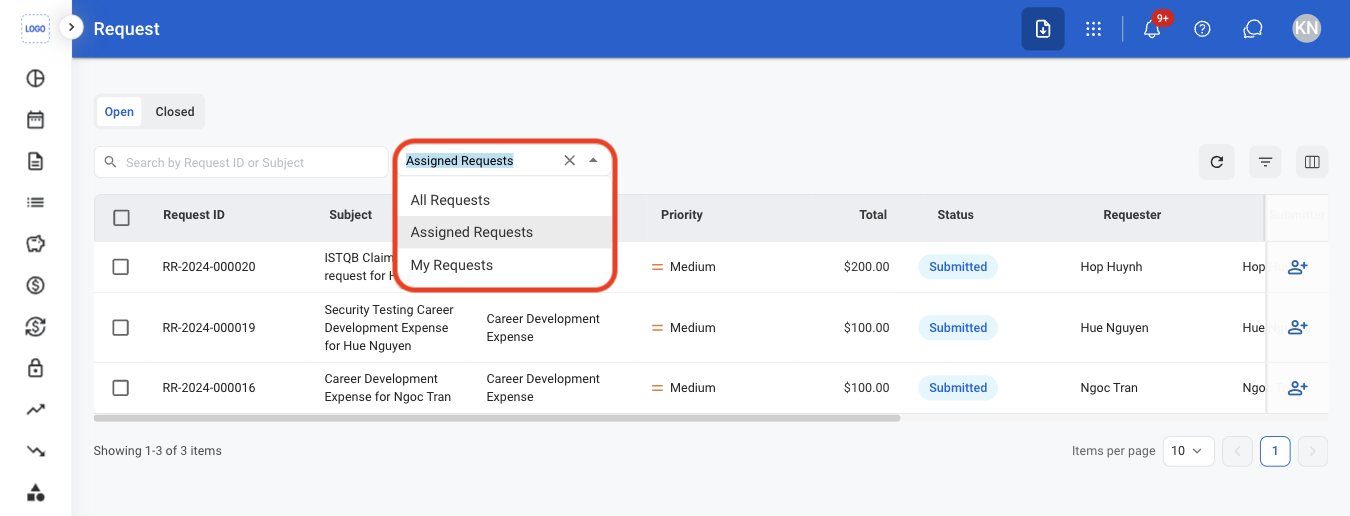Sort by Total column header

(x=873, y=215)
